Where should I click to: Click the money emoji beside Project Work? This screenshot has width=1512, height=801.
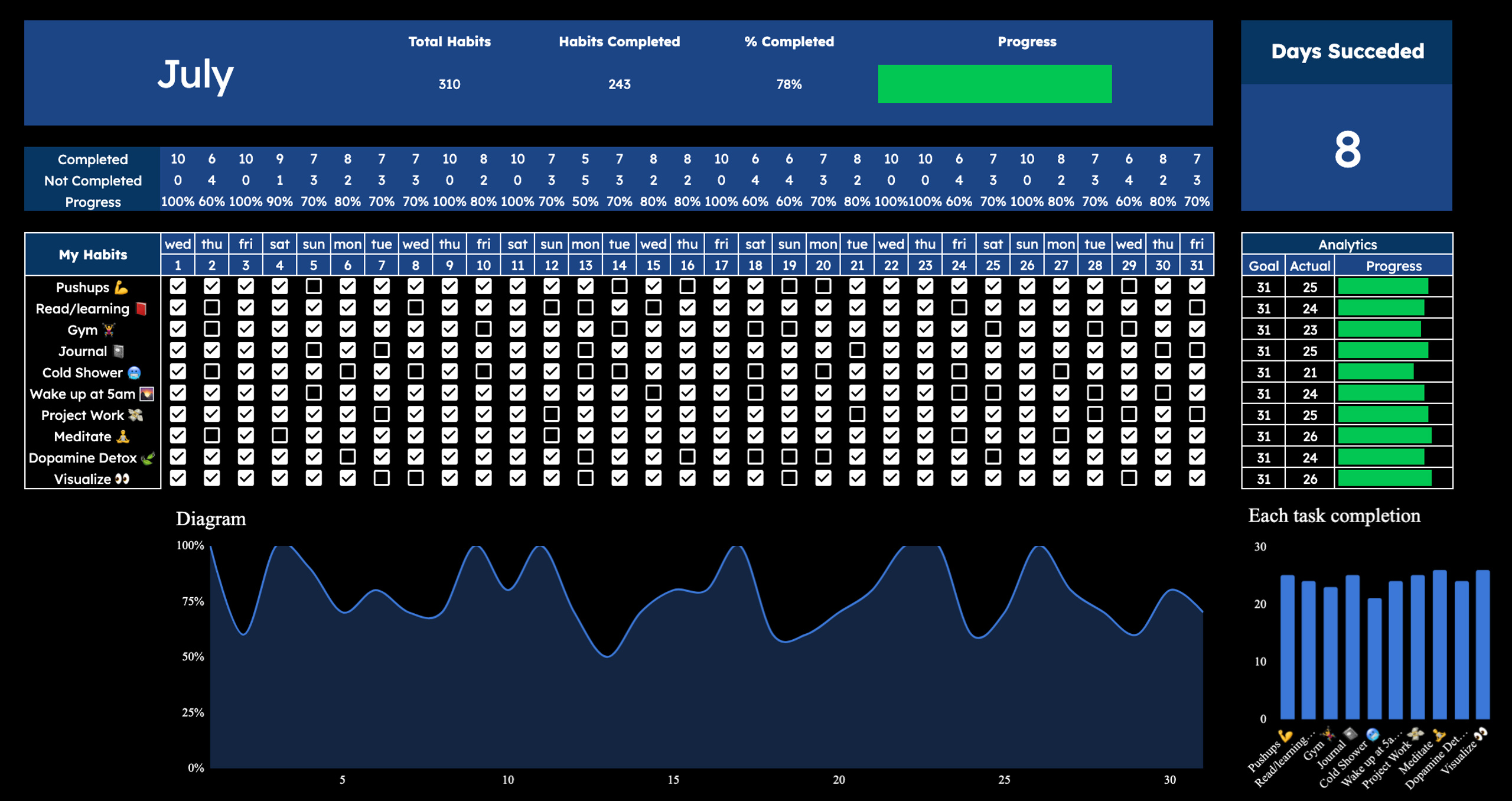136,415
